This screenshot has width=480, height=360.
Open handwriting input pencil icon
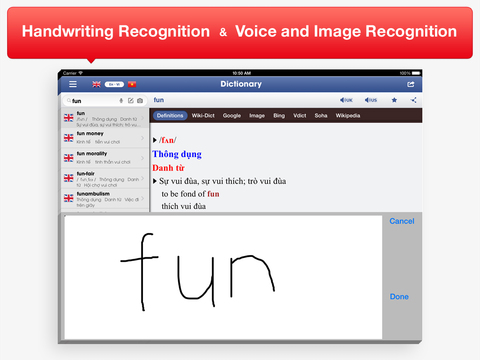(131, 100)
